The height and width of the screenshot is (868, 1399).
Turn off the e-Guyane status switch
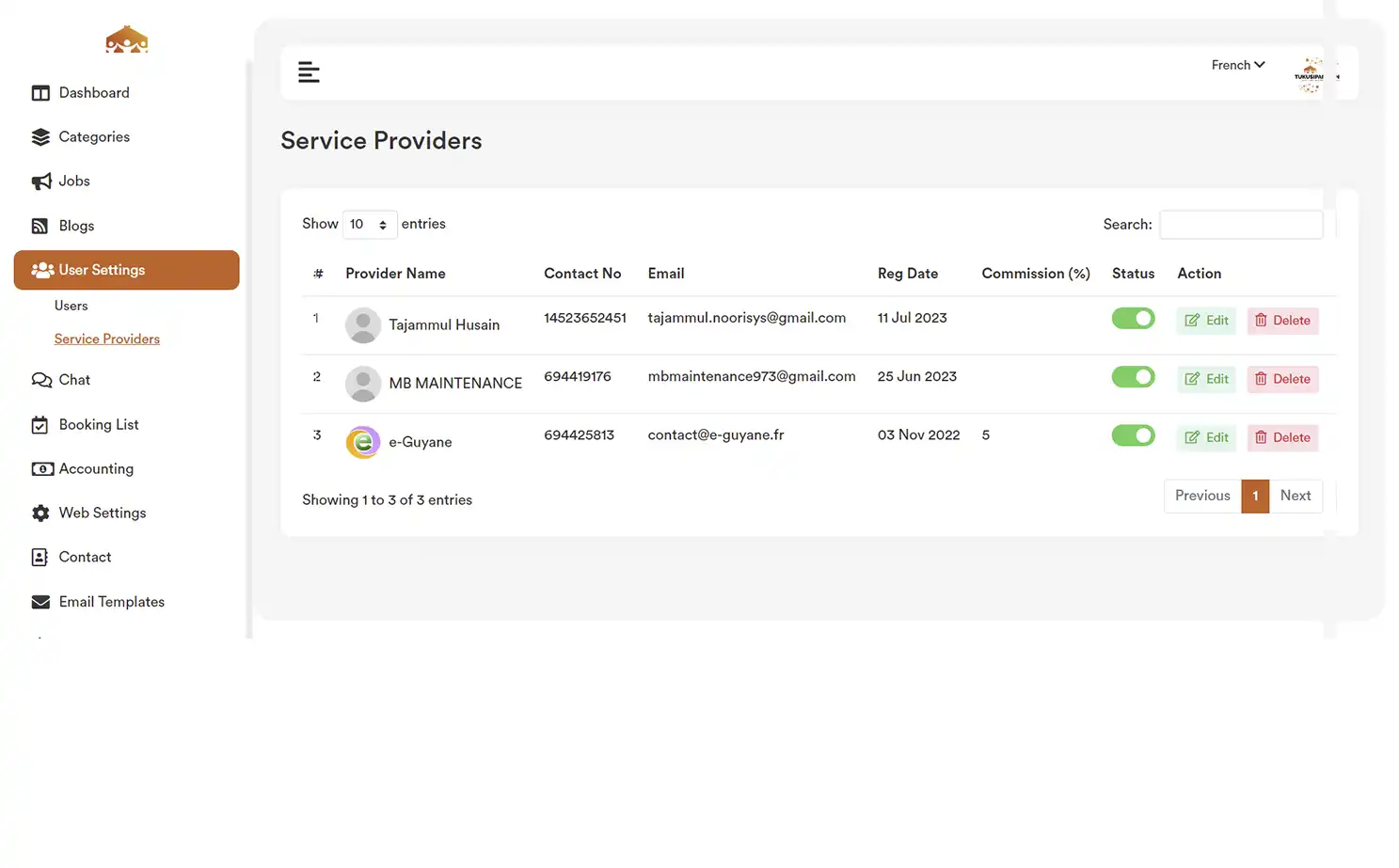[1133, 435]
